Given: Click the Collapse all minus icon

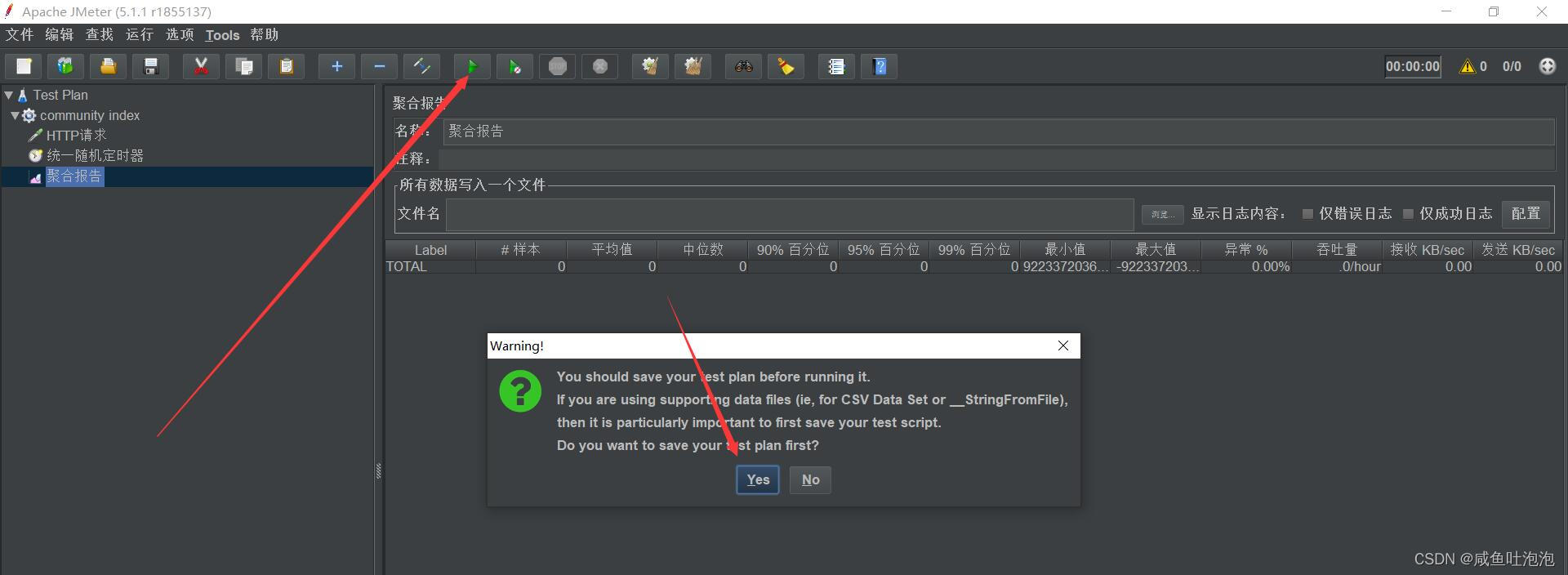Looking at the screenshot, I should (x=379, y=66).
